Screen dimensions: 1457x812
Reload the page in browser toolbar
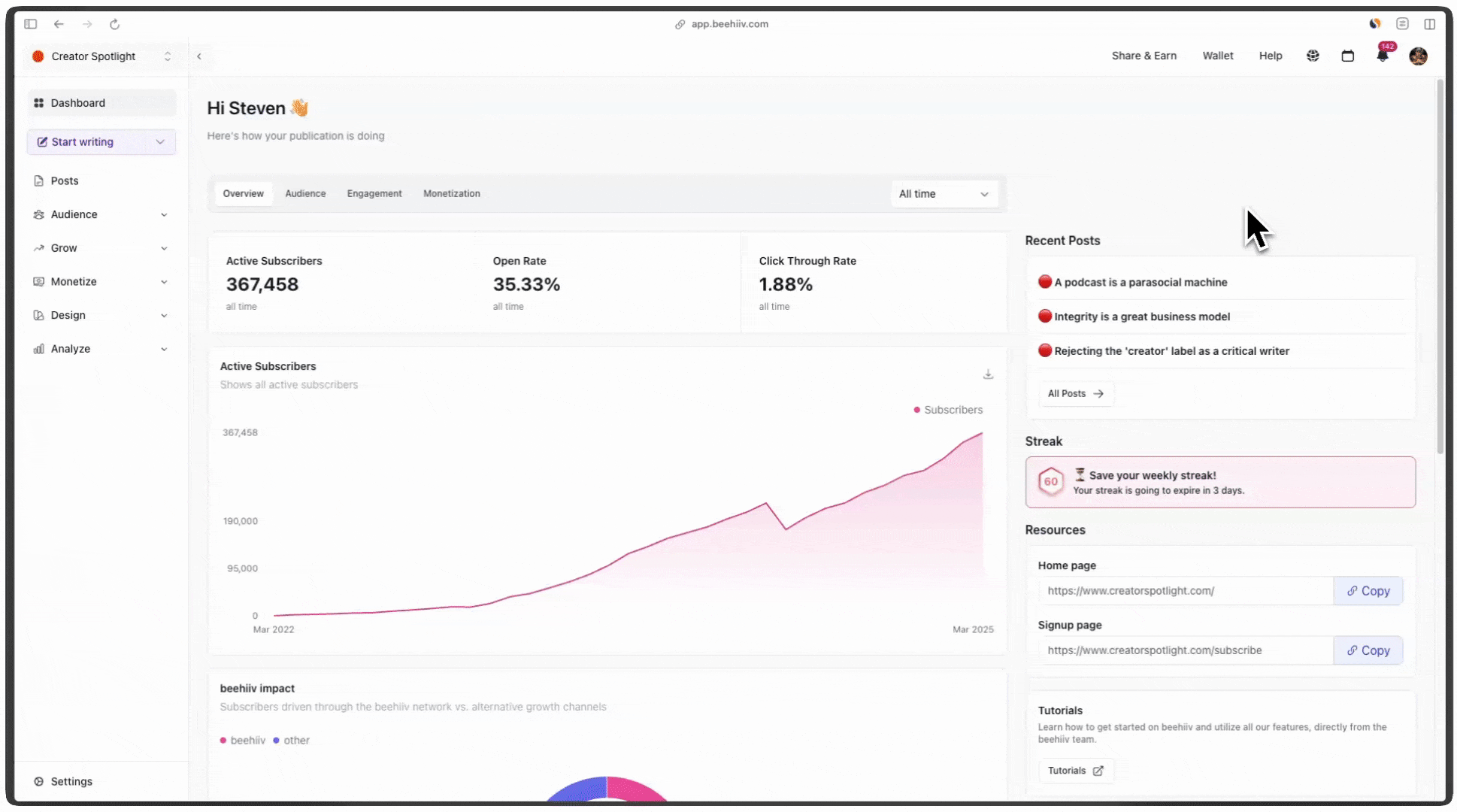[114, 24]
